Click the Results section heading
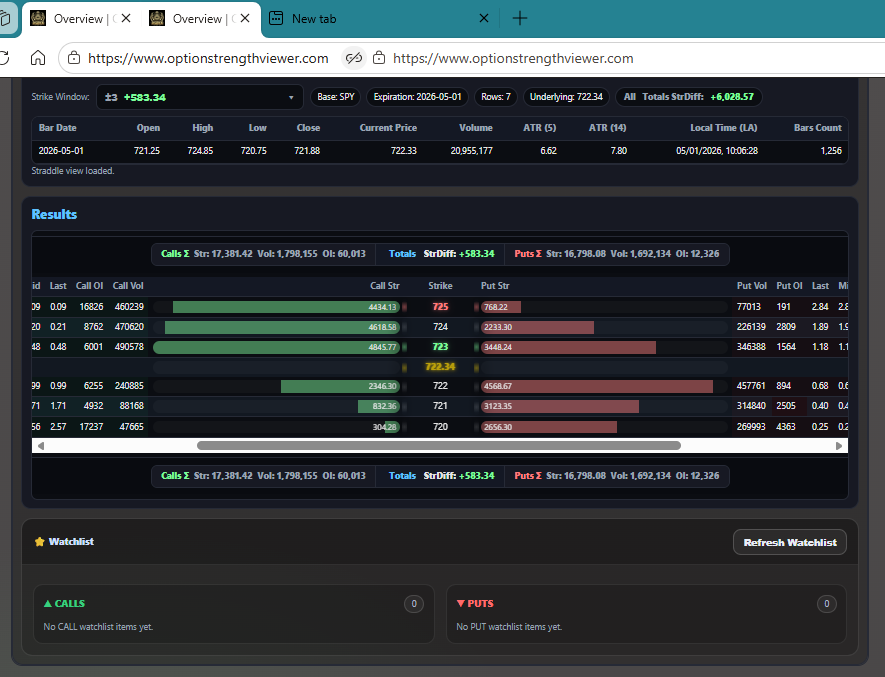Screen dimensions: 885x677 coord(54,214)
